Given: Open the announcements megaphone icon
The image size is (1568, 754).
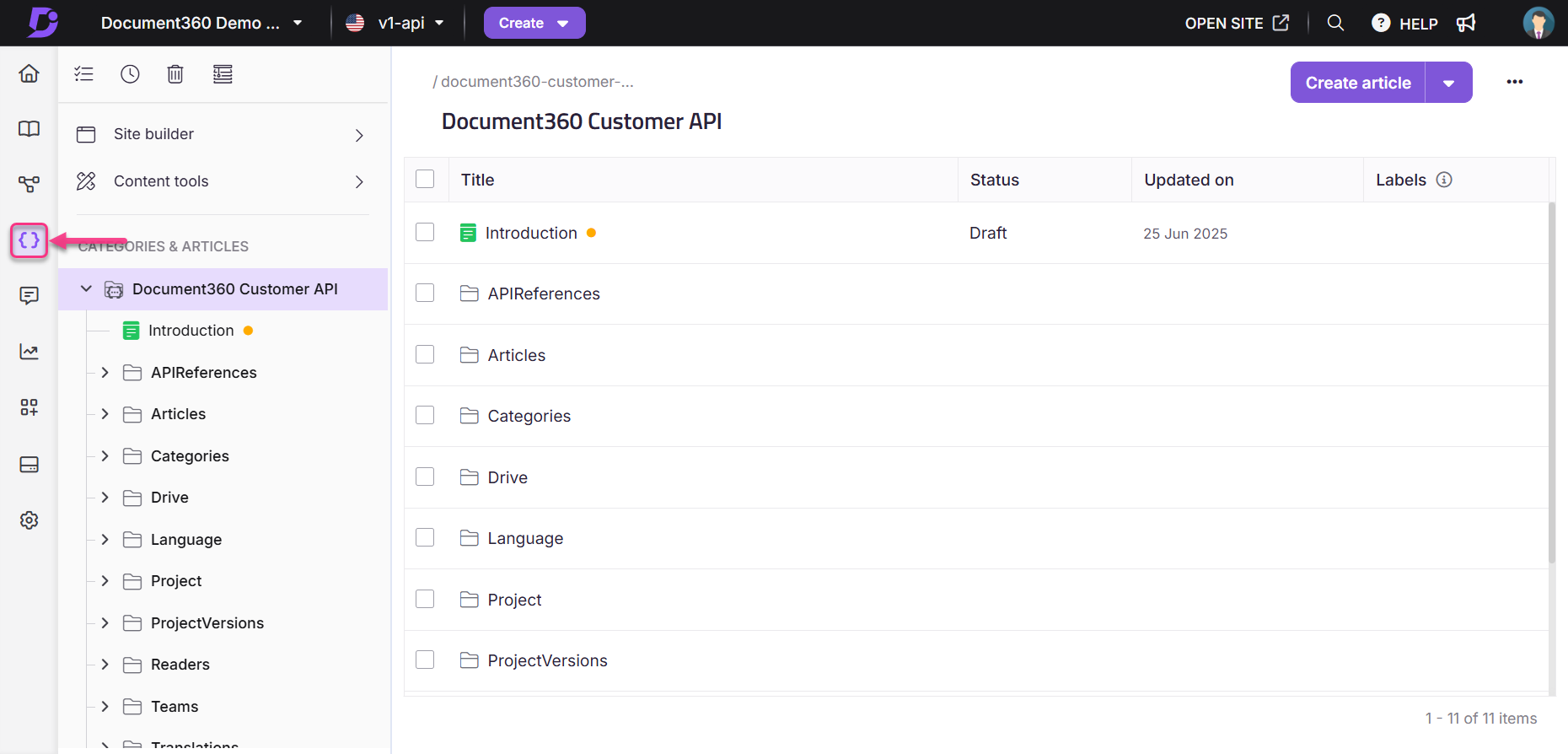Looking at the screenshot, I should pyautogui.click(x=1466, y=23).
